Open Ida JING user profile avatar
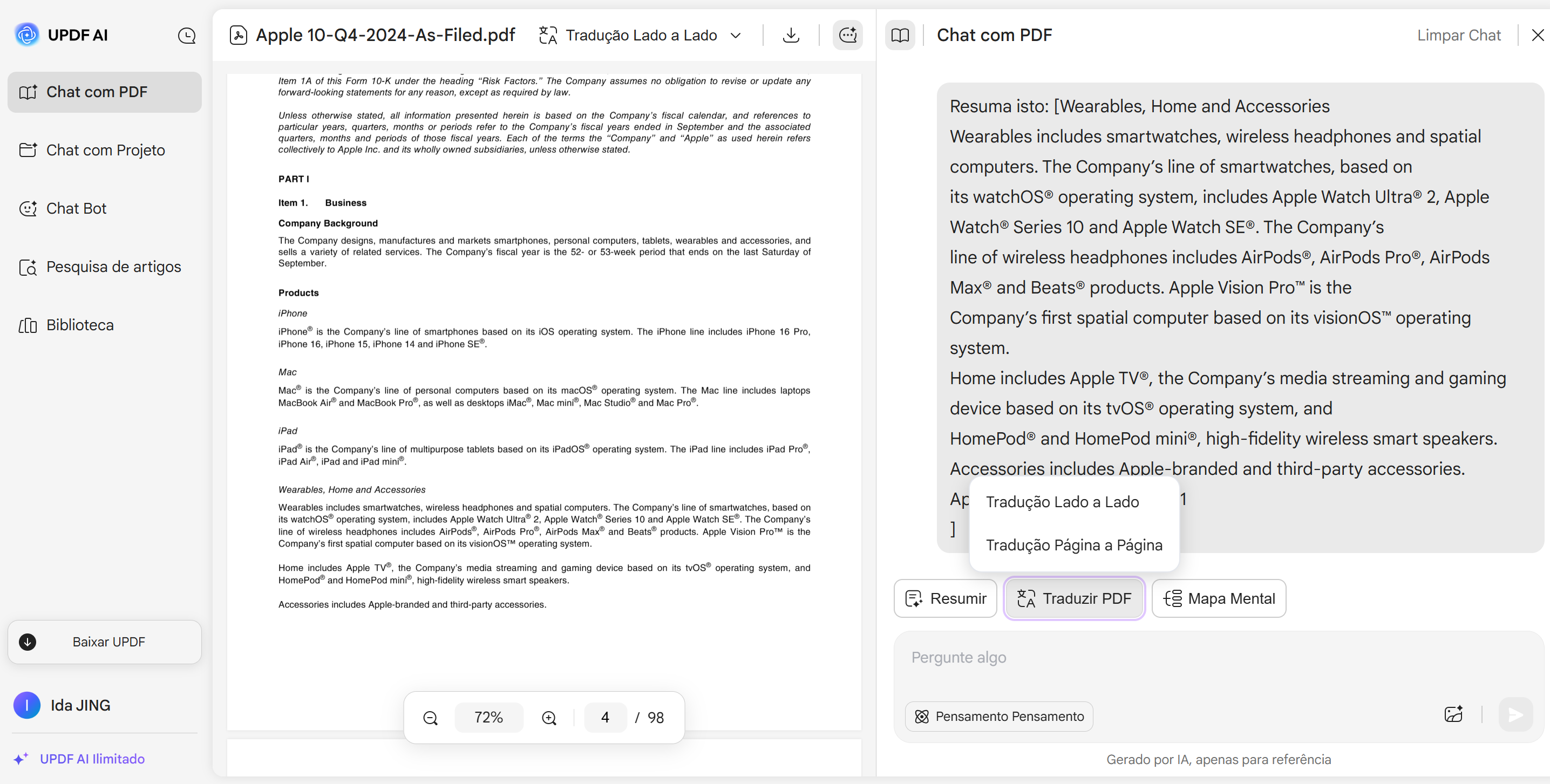 pos(27,705)
